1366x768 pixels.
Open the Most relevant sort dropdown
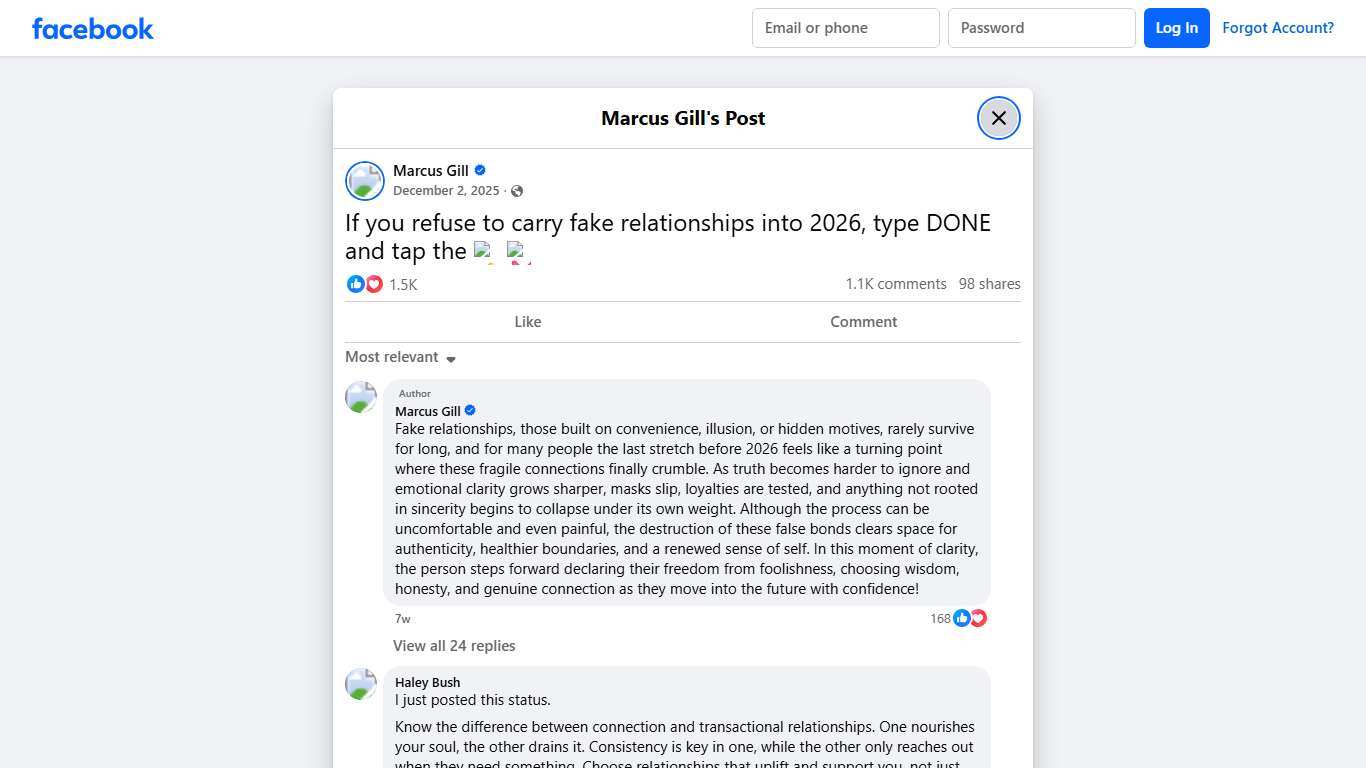tap(400, 357)
